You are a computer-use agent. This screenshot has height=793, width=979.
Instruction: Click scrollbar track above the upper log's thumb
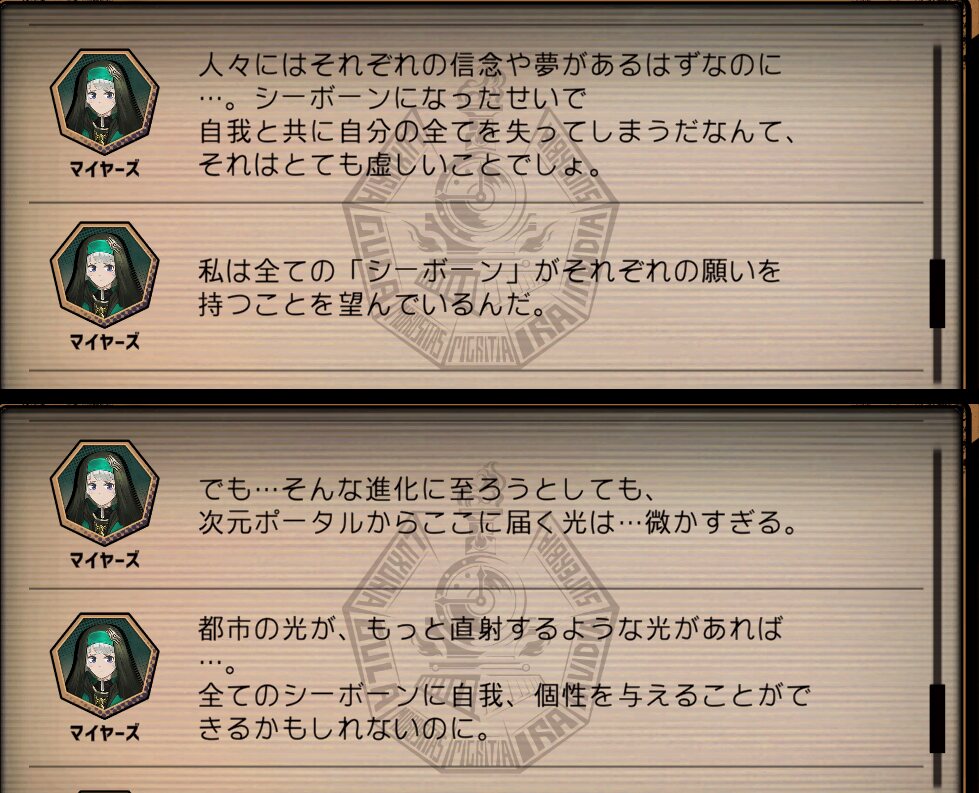click(937, 152)
